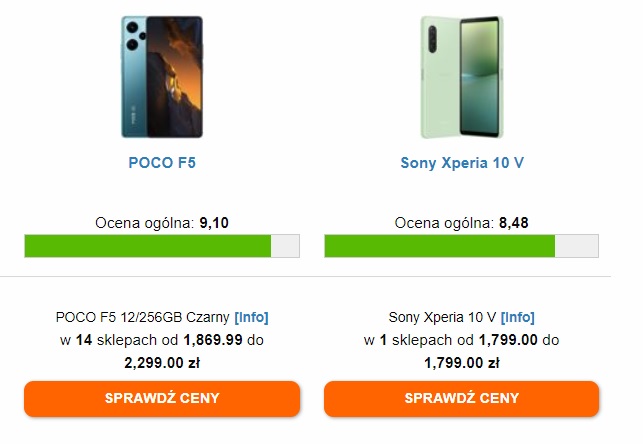
Task: Click the Sony Xperia overall score 8,48
Action: pyautogui.click(x=513, y=223)
